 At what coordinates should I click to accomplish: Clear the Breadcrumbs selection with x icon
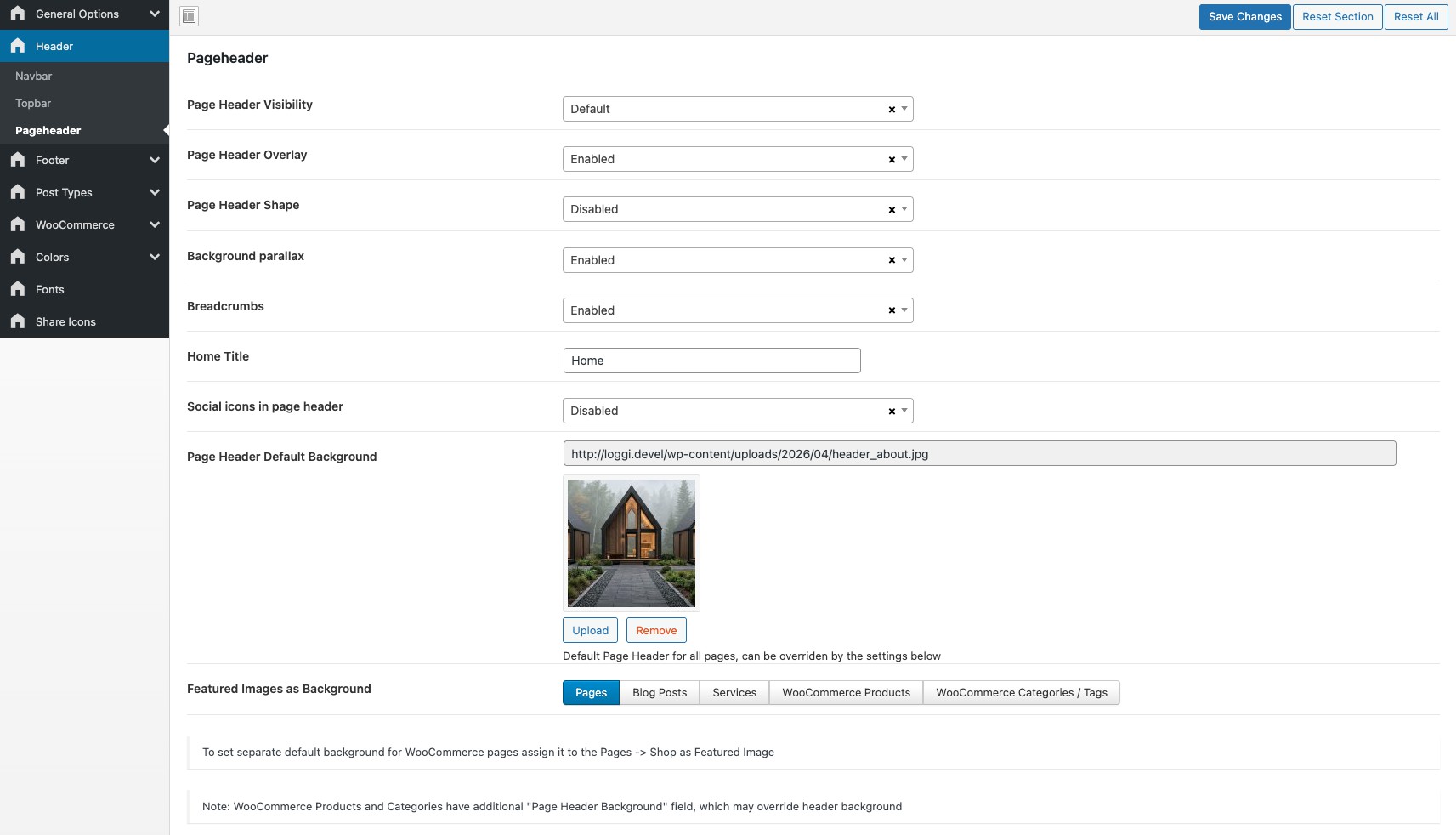[892, 311]
